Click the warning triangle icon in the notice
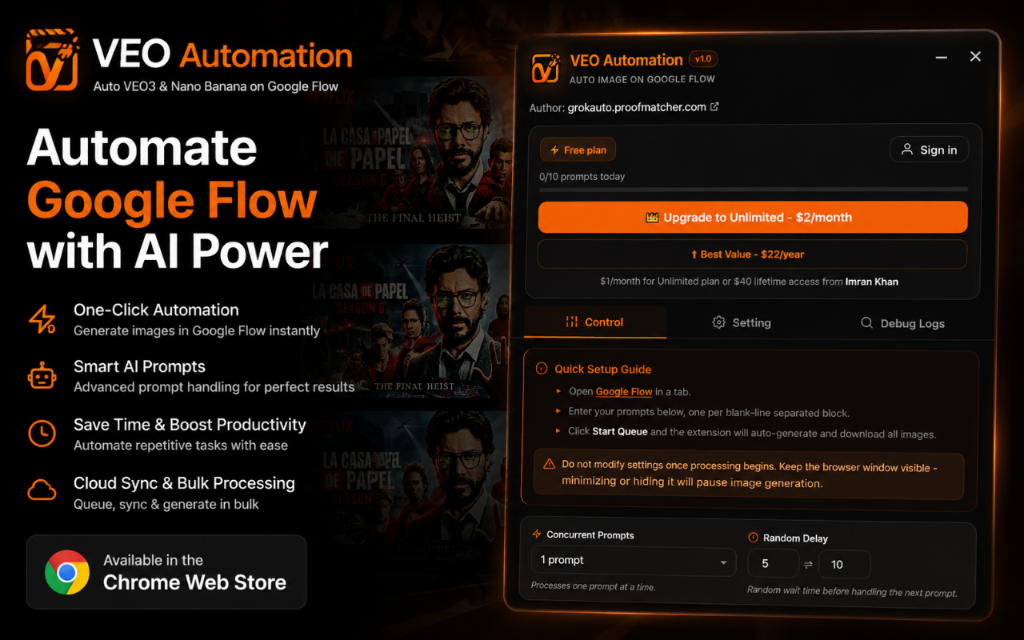 549,464
